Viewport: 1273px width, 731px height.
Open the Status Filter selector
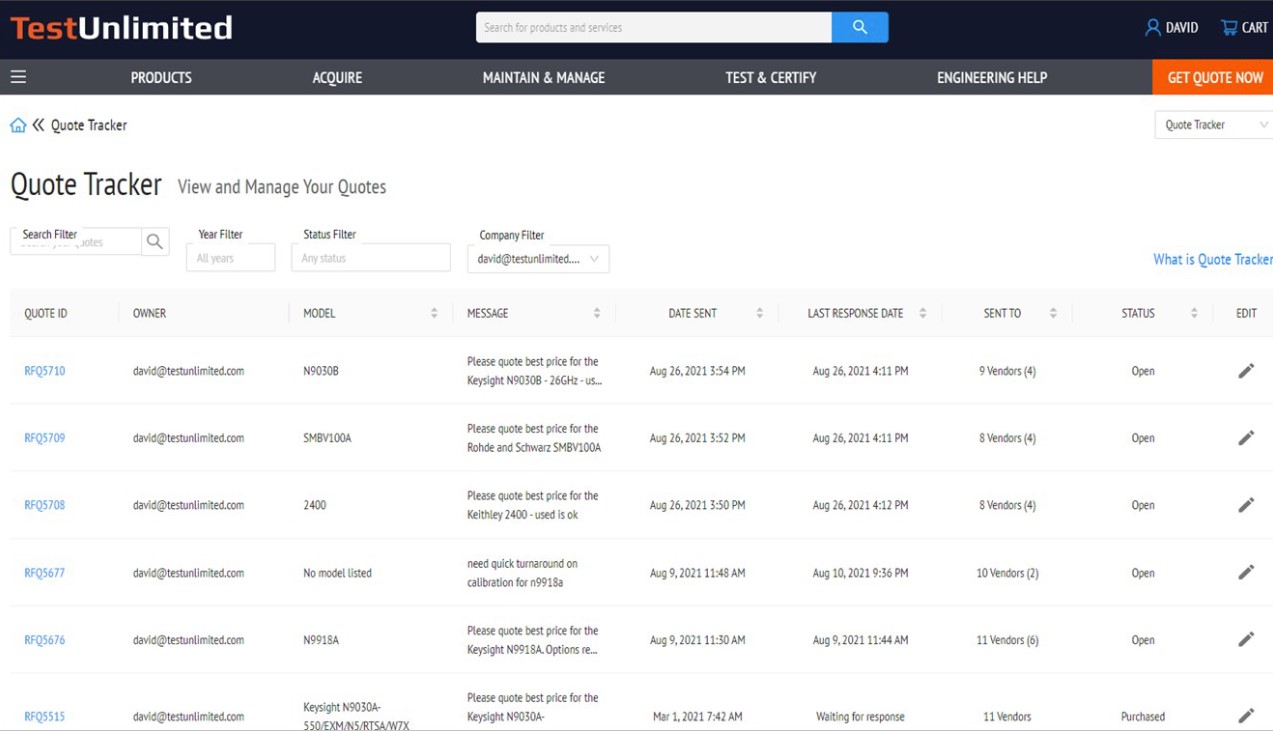click(370, 257)
